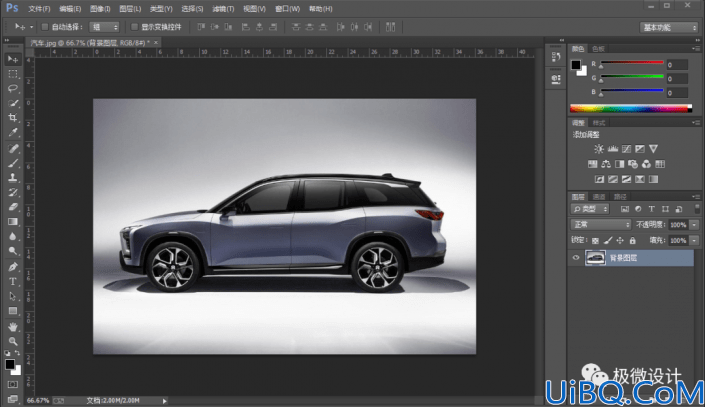Select the Hand tool
Image resolution: width=705 pixels, height=407 pixels.
[13, 326]
